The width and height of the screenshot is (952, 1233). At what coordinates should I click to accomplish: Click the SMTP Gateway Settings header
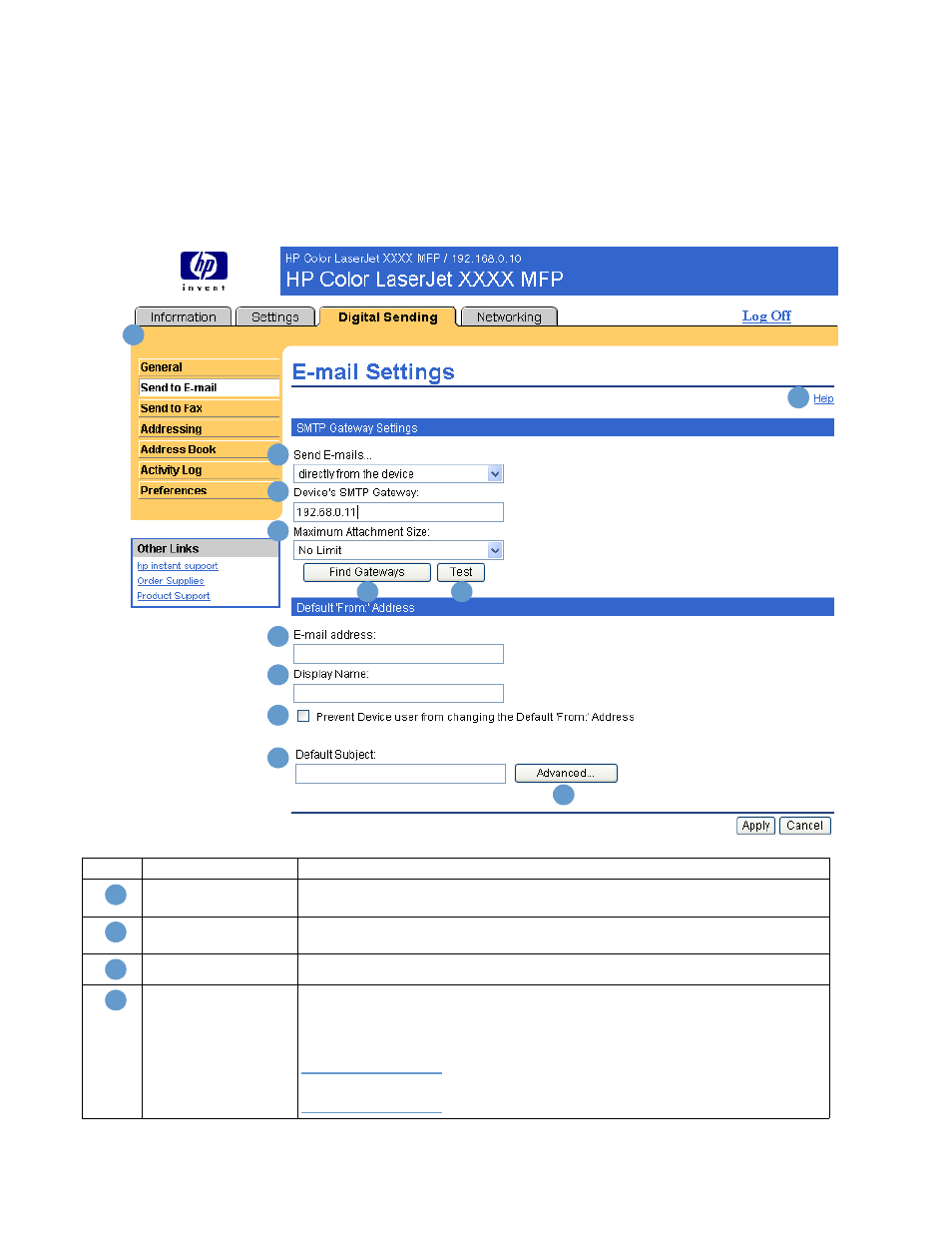pyautogui.click(x=563, y=427)
